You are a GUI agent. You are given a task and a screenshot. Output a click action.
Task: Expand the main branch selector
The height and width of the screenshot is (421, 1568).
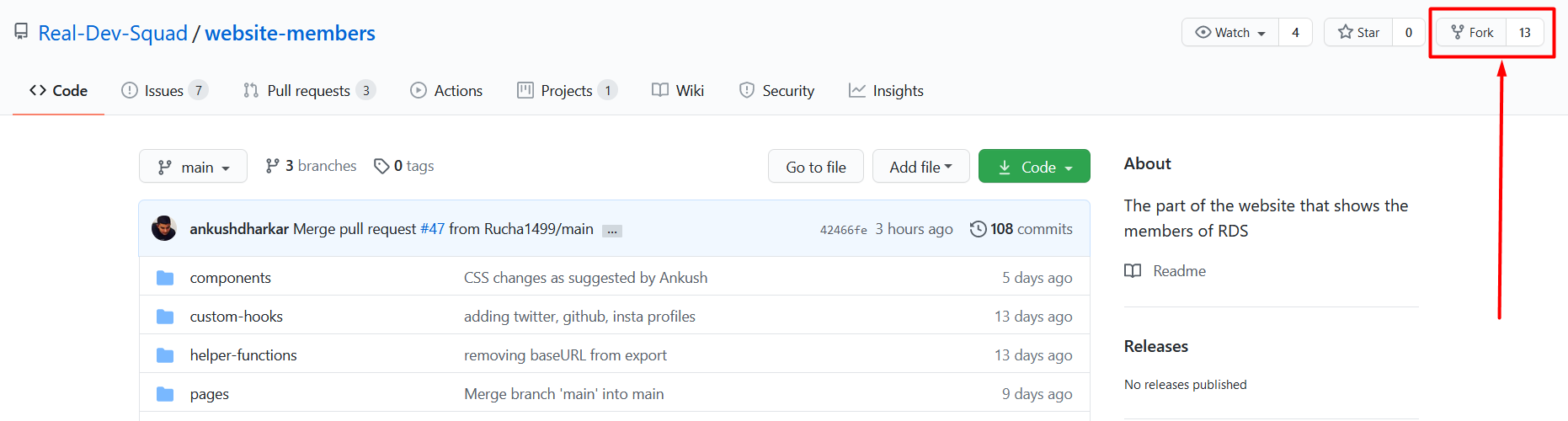click(x=193, y=167)
